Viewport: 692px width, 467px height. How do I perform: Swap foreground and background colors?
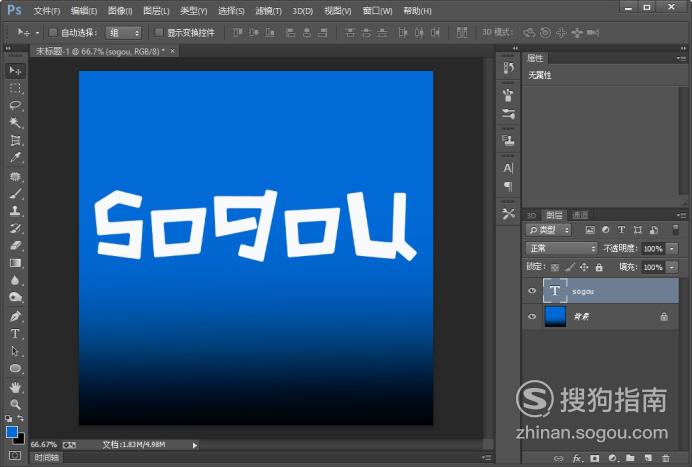pos(20,418)
